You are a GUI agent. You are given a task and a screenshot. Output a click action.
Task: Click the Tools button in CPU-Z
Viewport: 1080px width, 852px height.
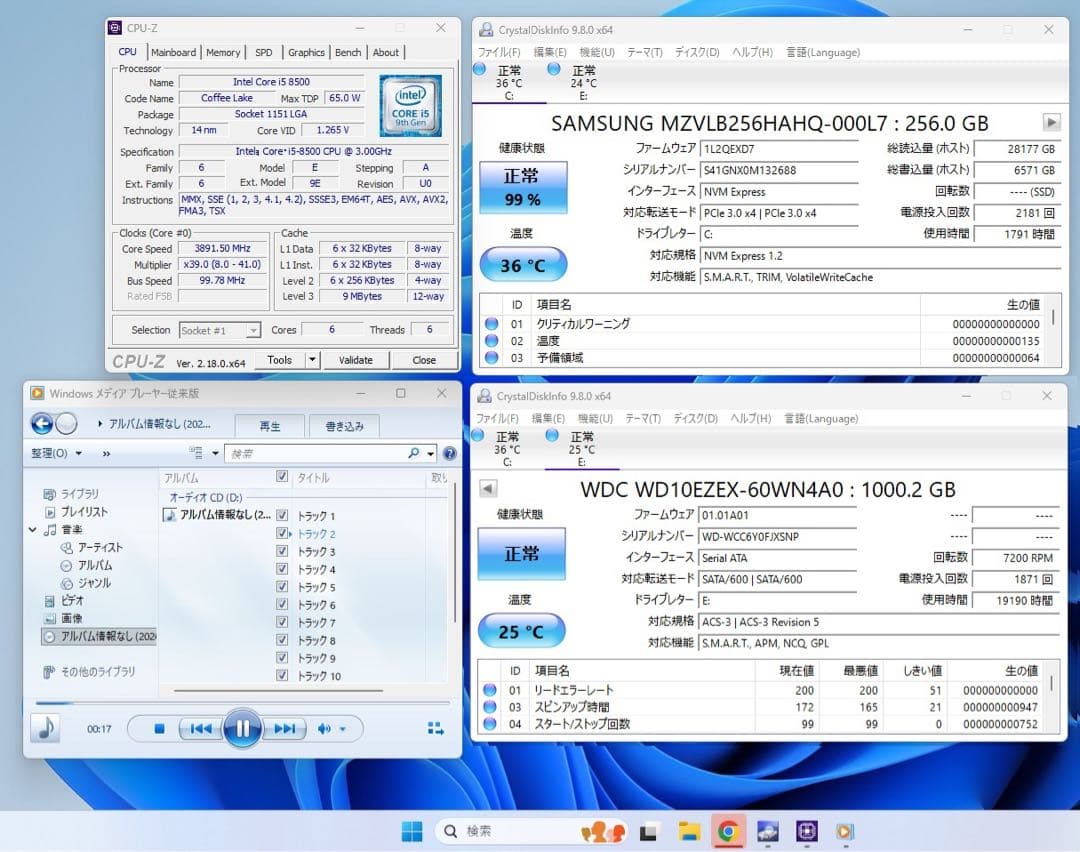(x=280, y=360)
